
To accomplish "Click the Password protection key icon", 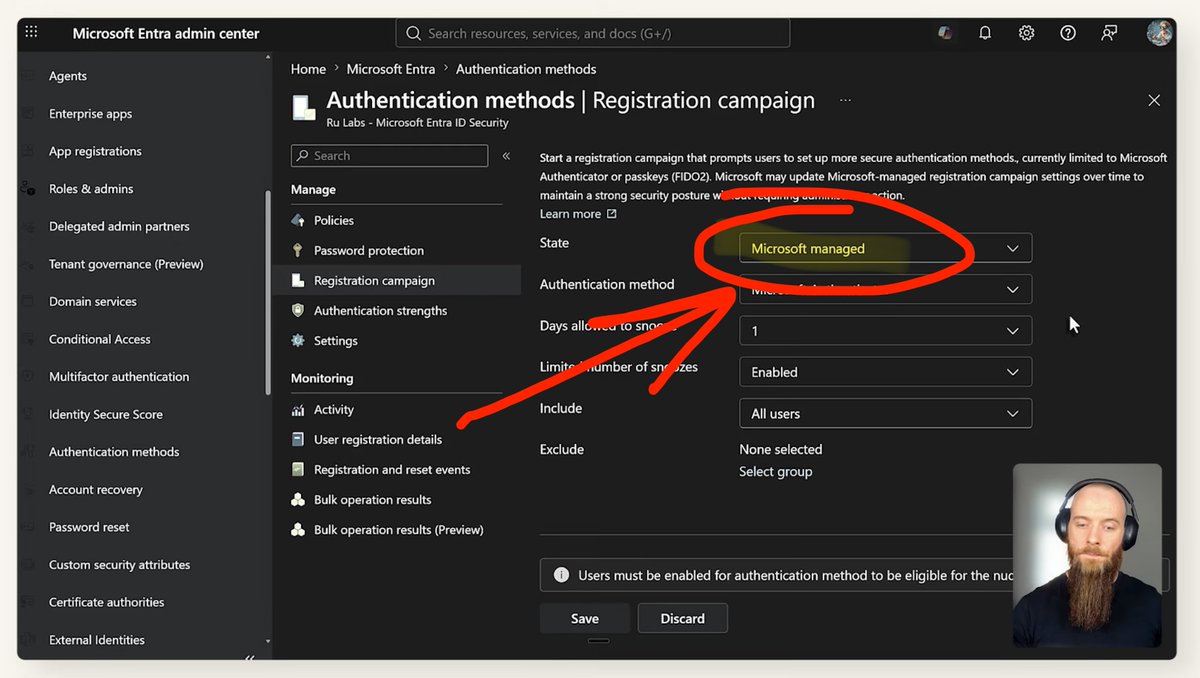I will pos(298,250).
